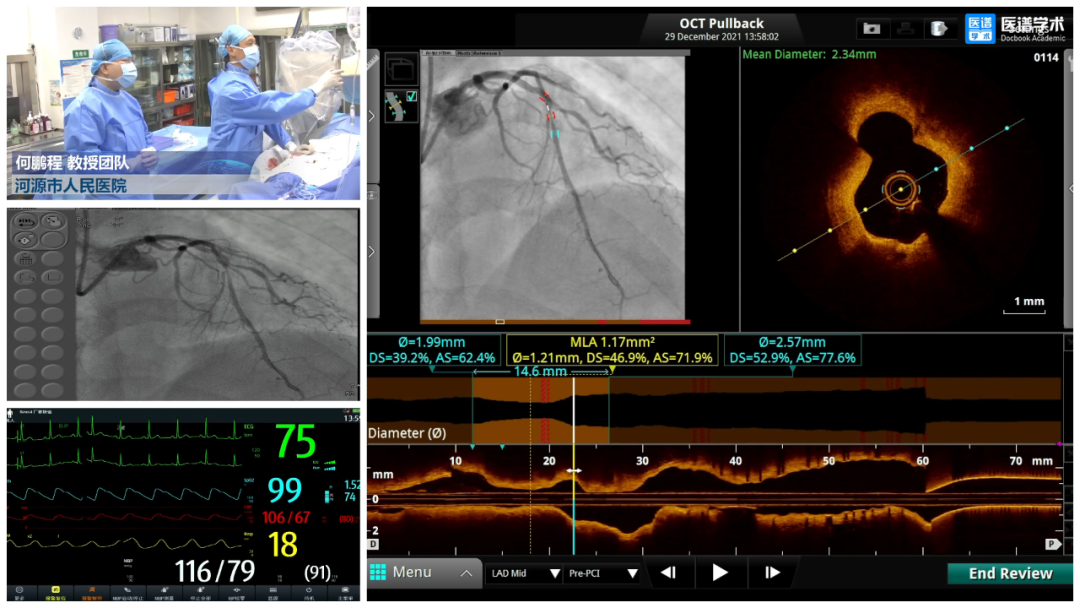Step to the previous OCT frame
Screen dimensions: 1080x608
[669, 573]
